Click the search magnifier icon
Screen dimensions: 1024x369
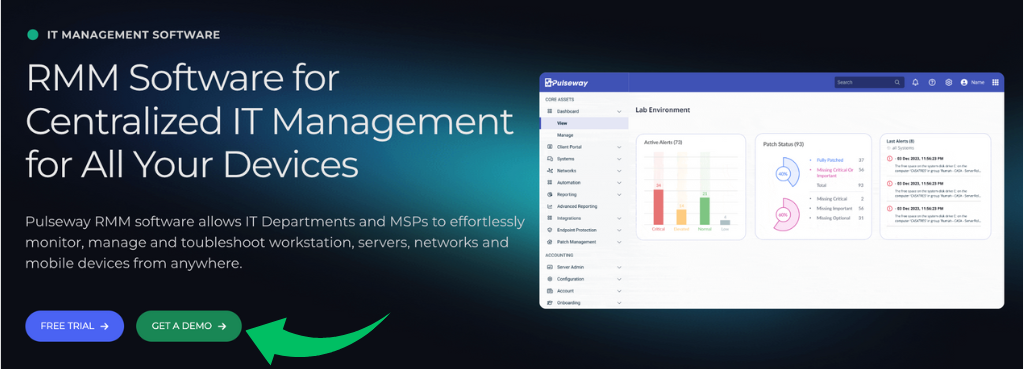coord(897,83)
